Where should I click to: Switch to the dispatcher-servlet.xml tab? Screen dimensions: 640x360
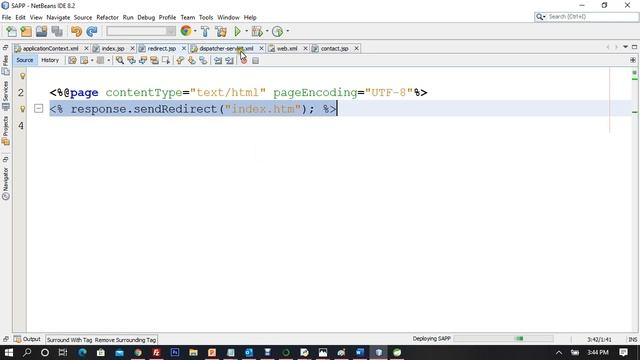[x=226, y=49]
